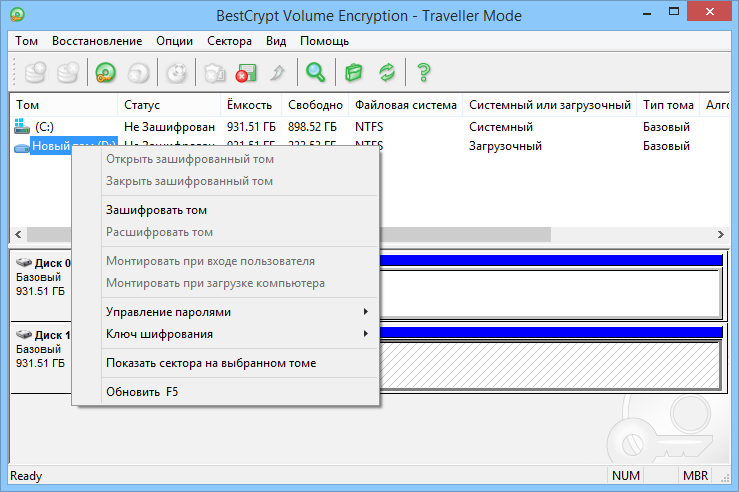Click the green question mark help icon
Image resolution: width=739 pixels, height=492 pixels.
tap(424, 73)
